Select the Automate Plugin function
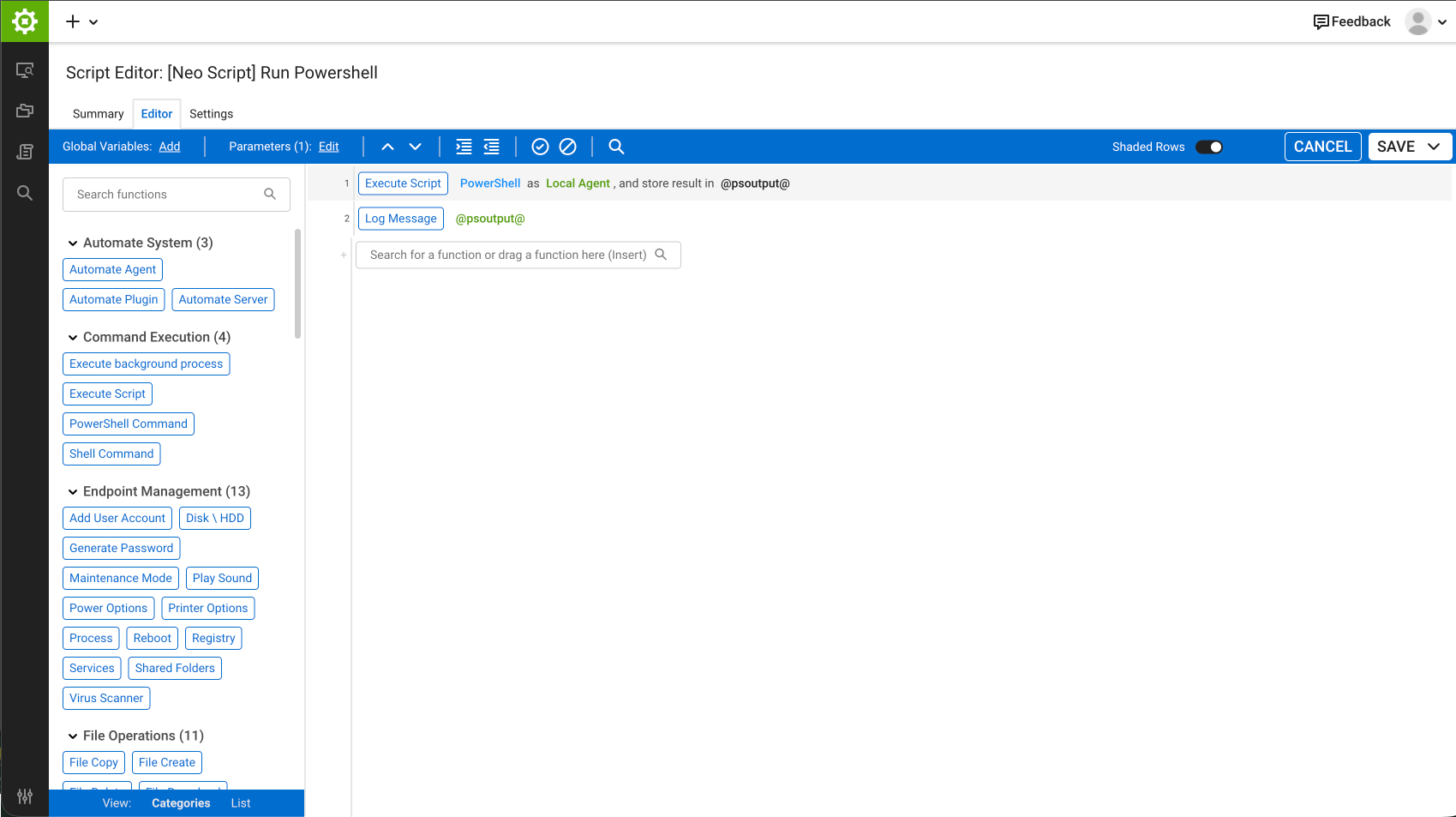The image size is (1456, 817). point(114,300)
